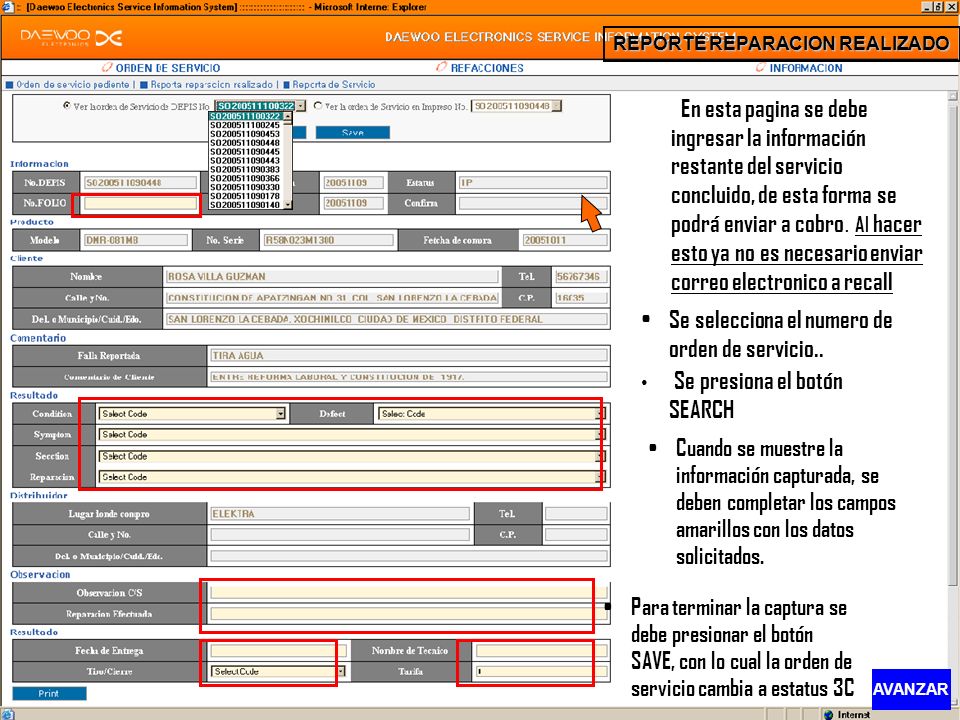This screenshot has width=960, height=720.
Task: Click into the No.FOLIO field
Action: [140, 203]
